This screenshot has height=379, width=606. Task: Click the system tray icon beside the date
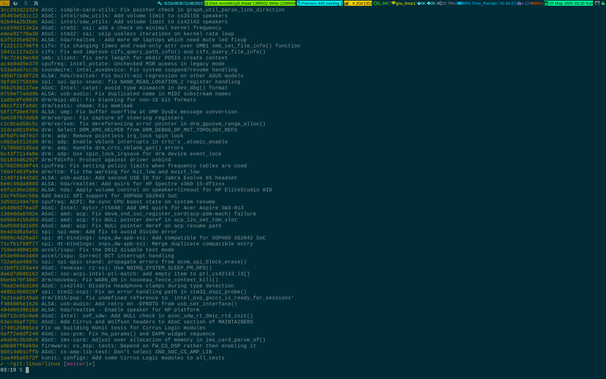pyautogui.click(x=597, y=3)
